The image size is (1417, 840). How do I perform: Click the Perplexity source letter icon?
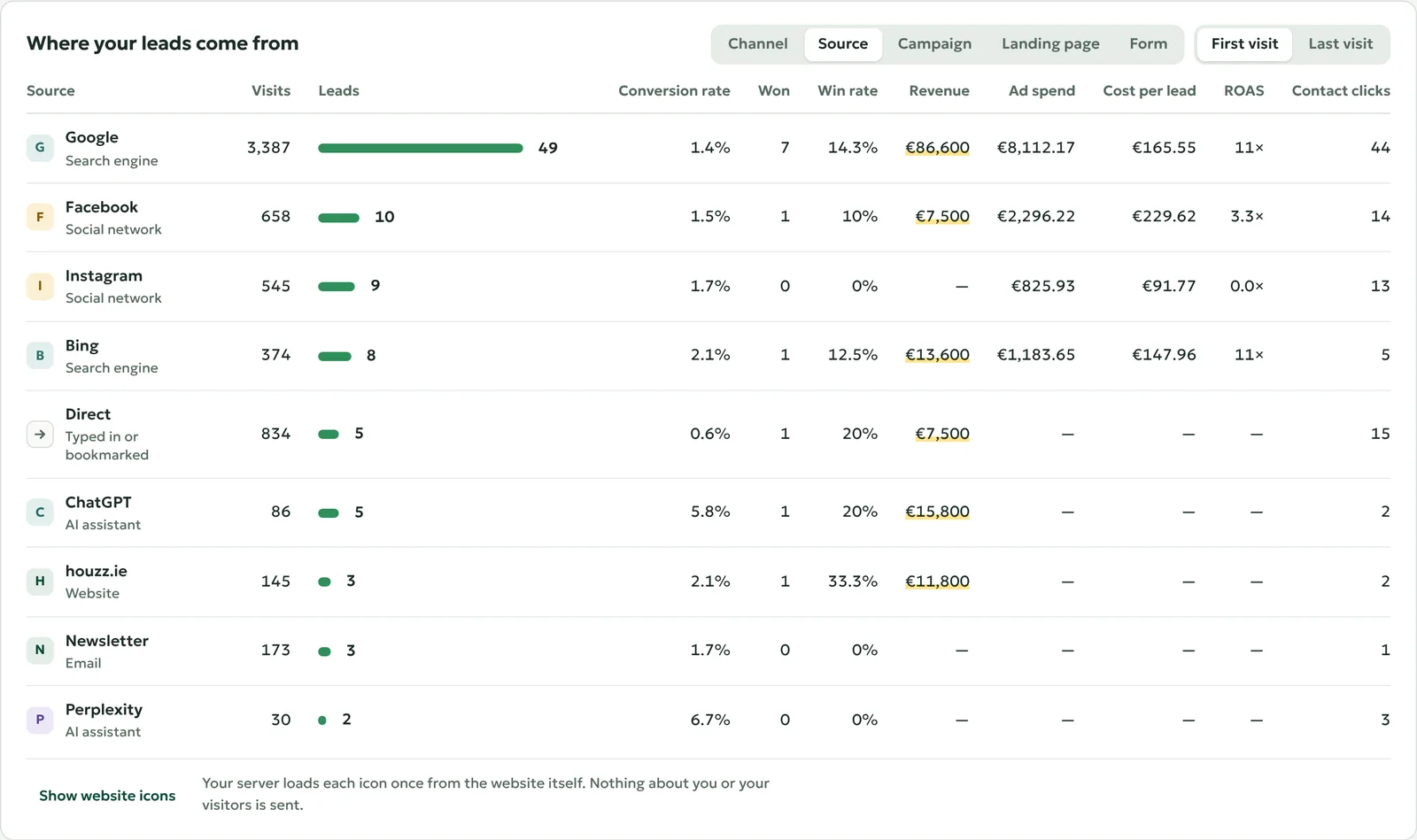pyautogui.click(x=40, y=720)
